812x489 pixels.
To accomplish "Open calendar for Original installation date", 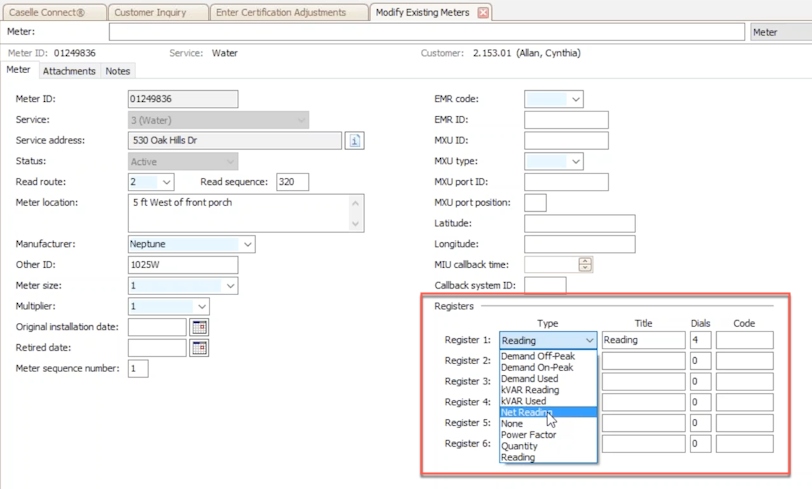I will pos(199,327).
